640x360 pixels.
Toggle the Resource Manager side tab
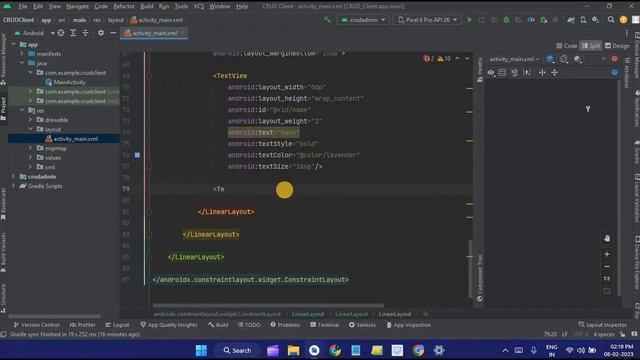3,59
